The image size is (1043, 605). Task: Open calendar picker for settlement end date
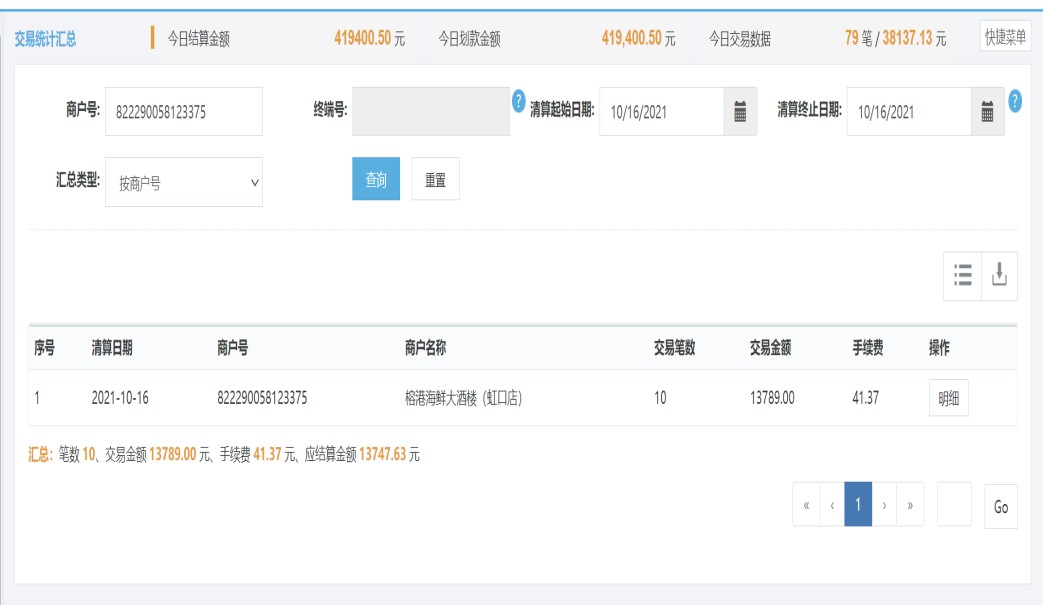(x=987, y=112)
